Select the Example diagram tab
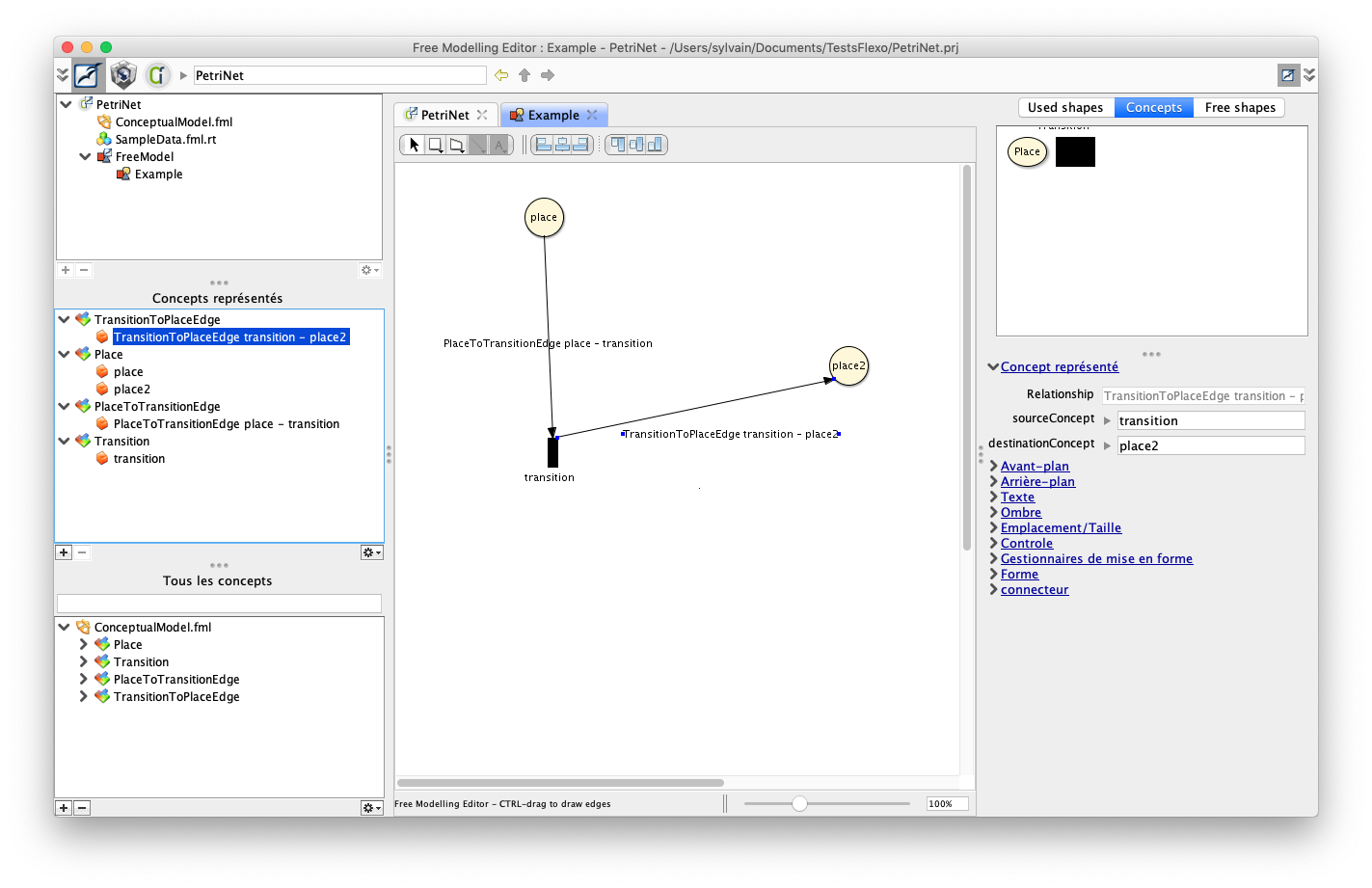This screenshot has height=888, width=1372. coord(553,115)
